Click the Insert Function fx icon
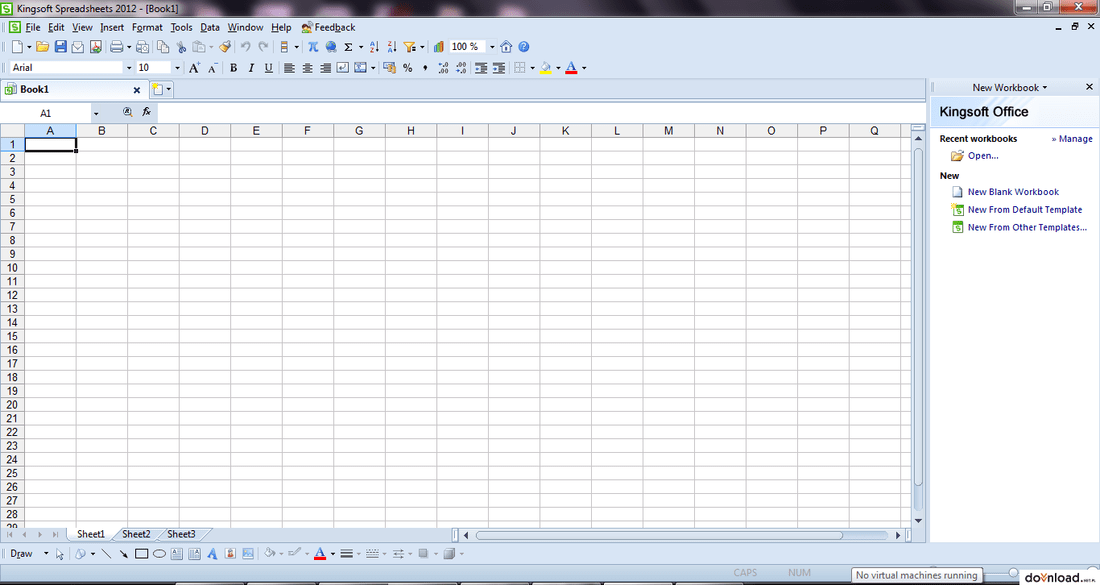The image size is (1100, 585). 147,112
